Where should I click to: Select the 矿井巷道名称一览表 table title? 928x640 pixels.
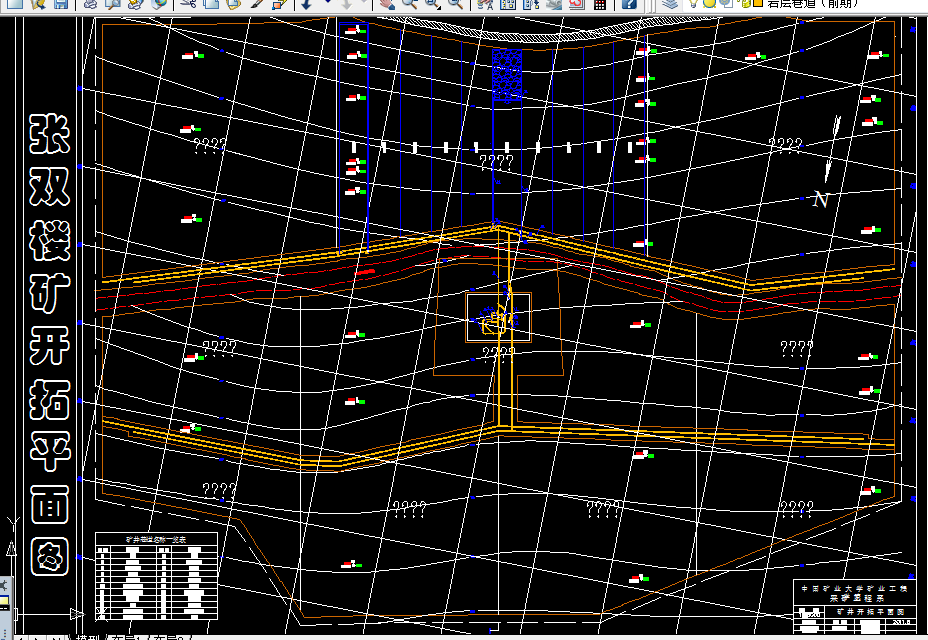[x=156, y=539]
